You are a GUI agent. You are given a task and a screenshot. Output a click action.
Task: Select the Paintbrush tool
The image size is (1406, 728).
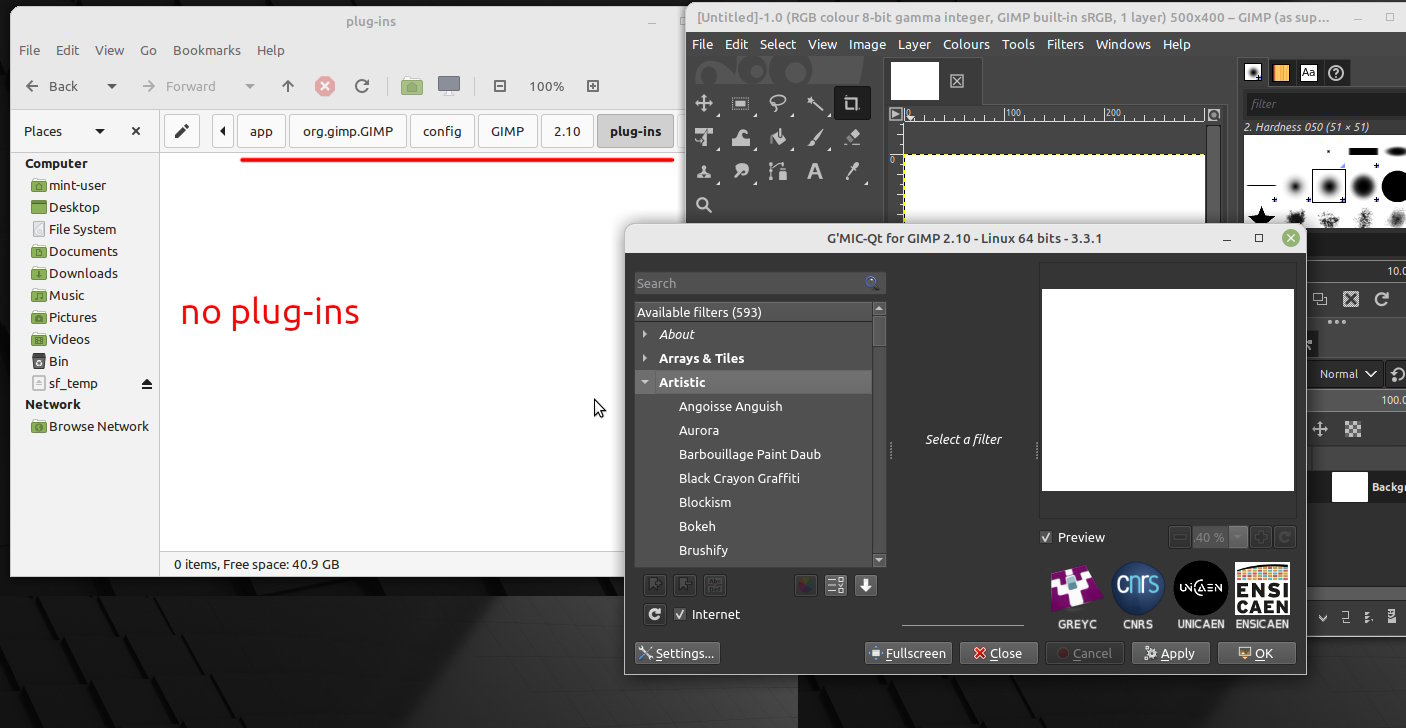pos(815,137)
